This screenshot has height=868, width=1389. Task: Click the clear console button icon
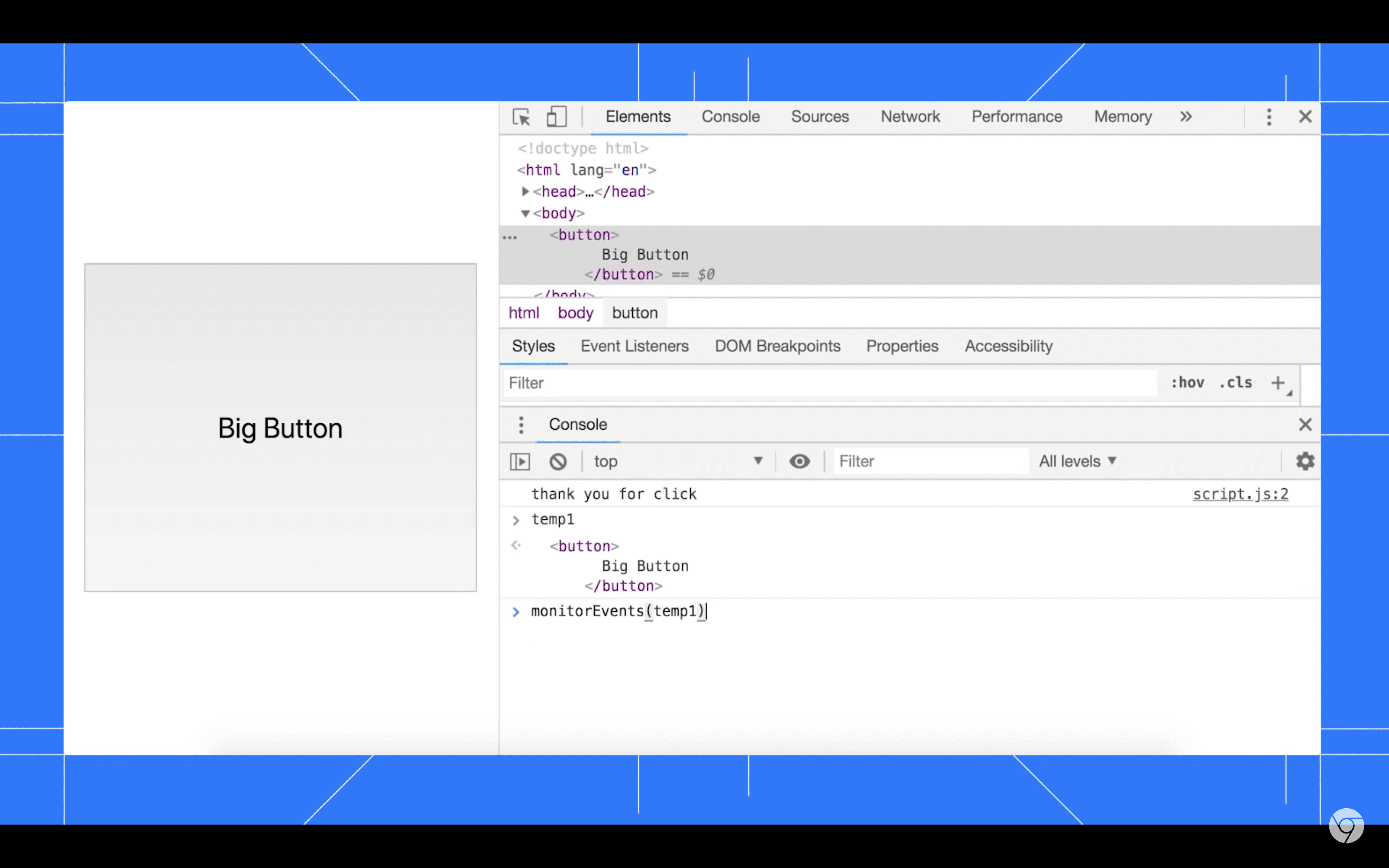[558, 461]
